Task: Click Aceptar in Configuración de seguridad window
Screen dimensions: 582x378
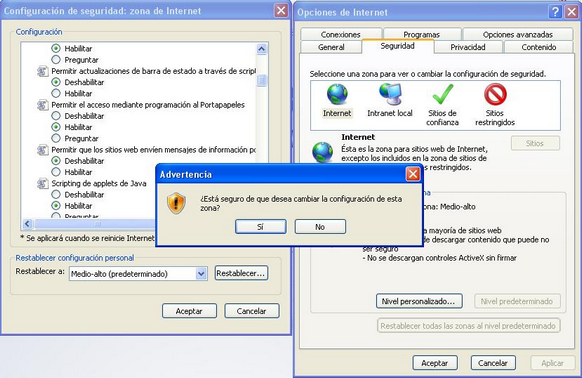Action: [189, 311]
